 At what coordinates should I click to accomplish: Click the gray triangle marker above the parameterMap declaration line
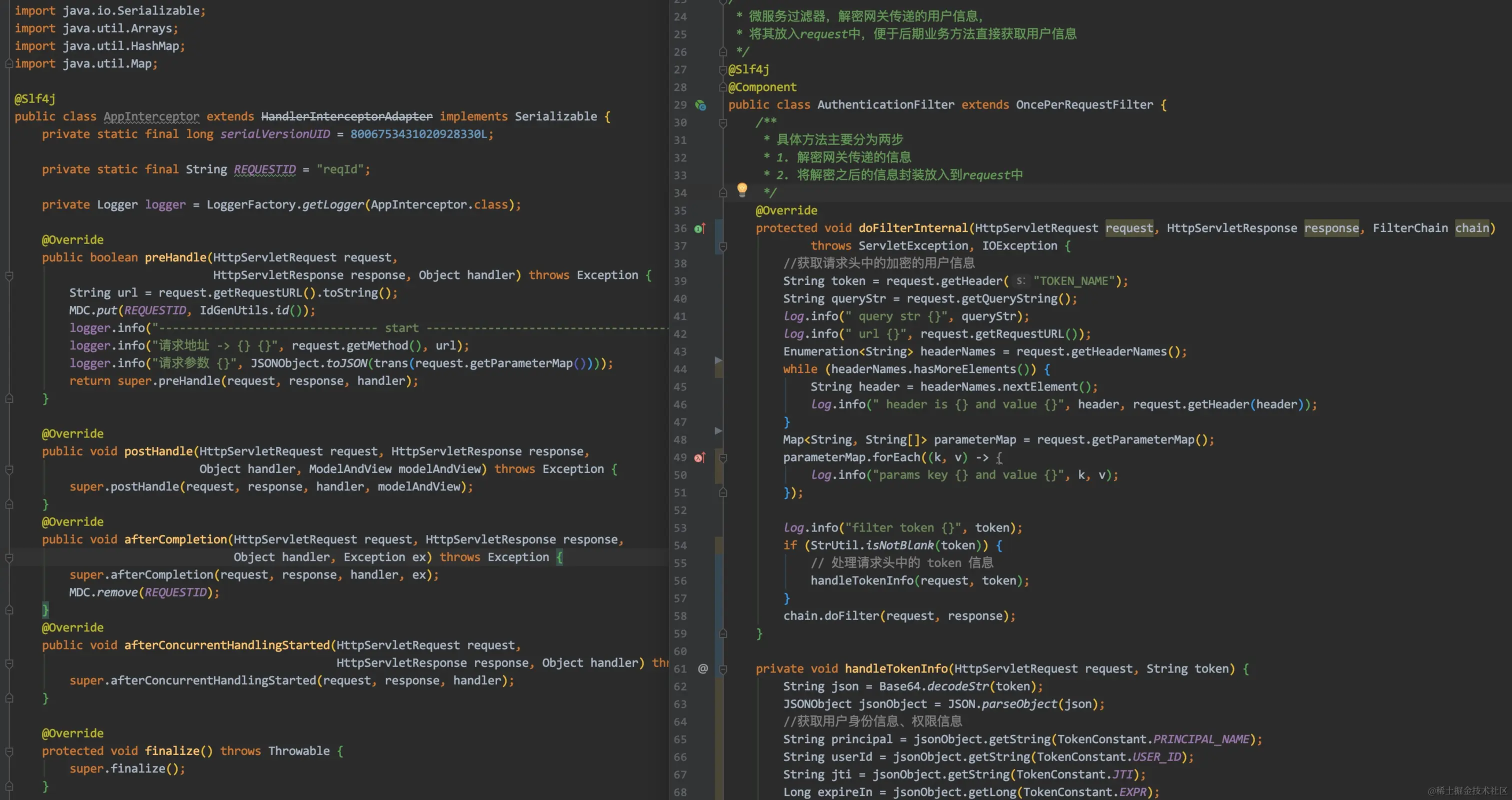718,430
